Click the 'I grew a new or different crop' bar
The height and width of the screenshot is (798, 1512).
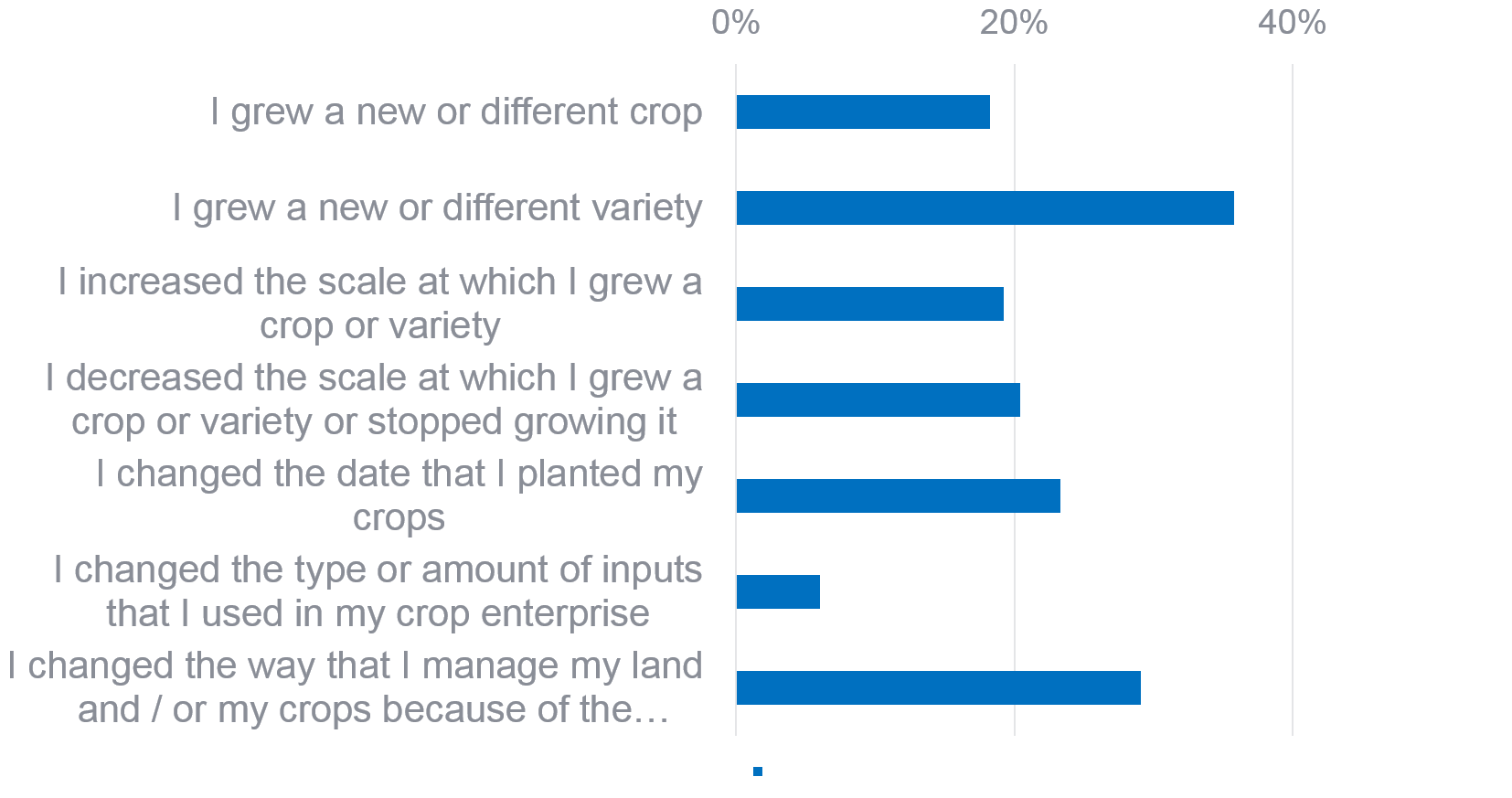pos(863,112)
